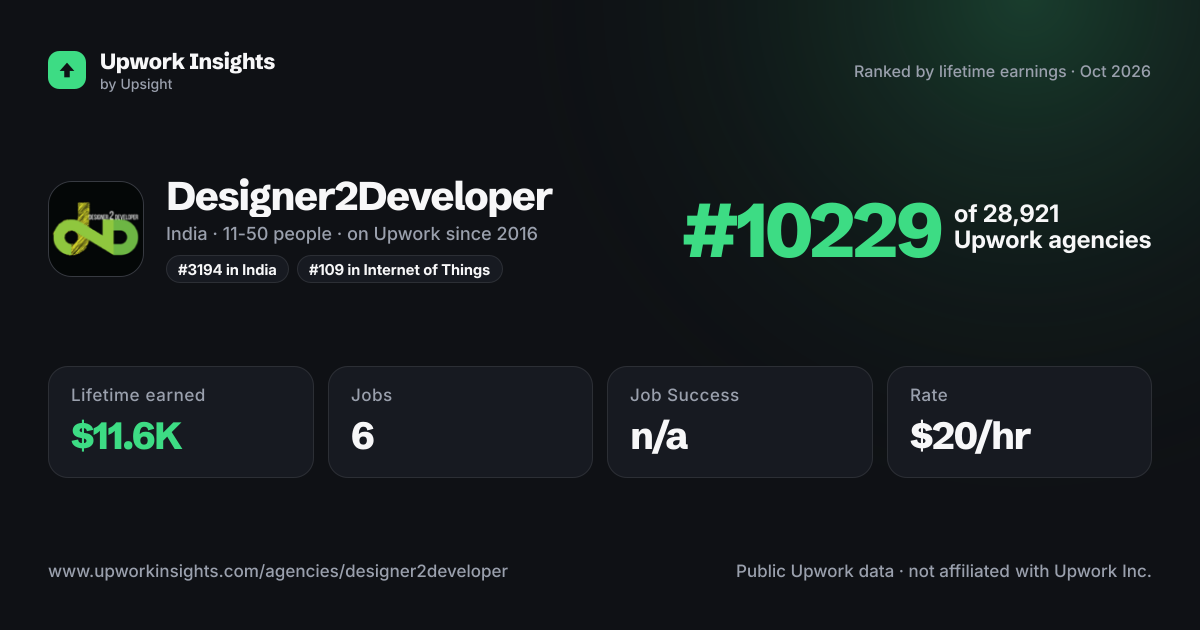
Task: Click the Designer2Developer agency name heading
Action: point(359,197)
